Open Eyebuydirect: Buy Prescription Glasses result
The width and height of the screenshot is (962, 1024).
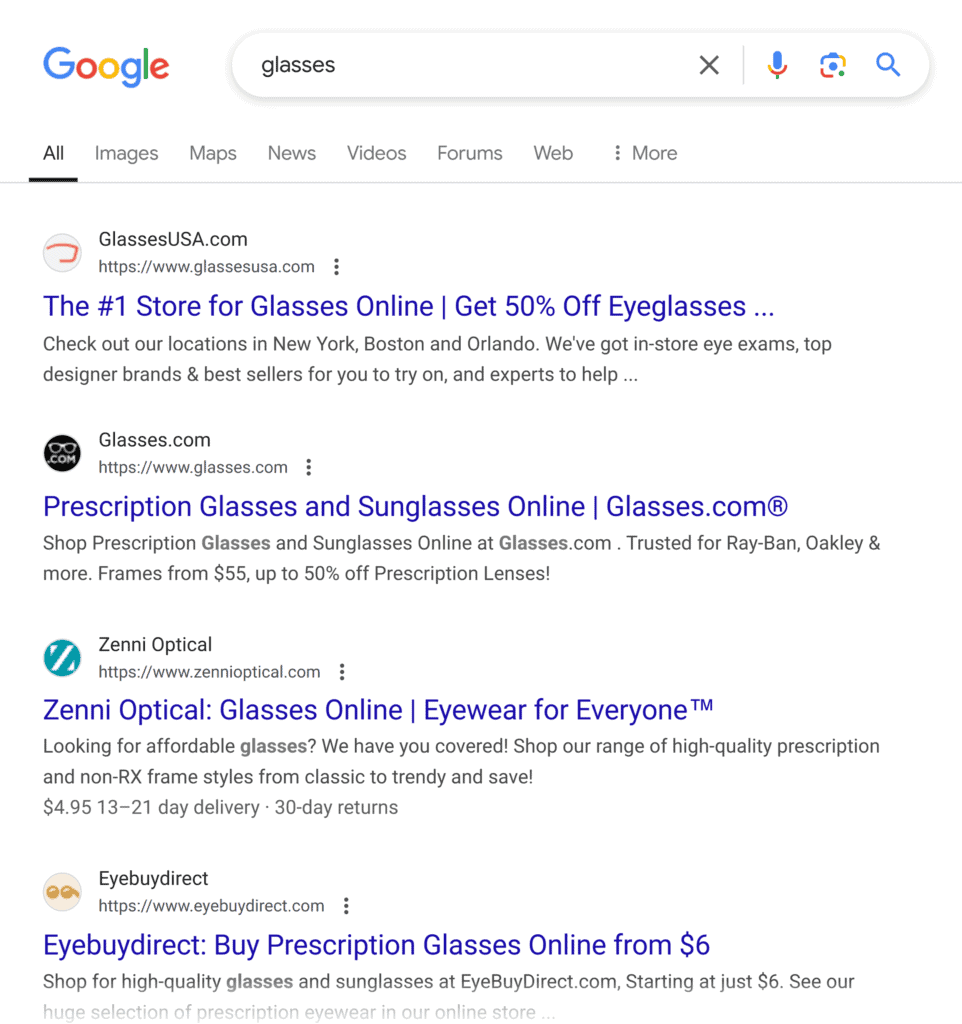coord(376,945)
